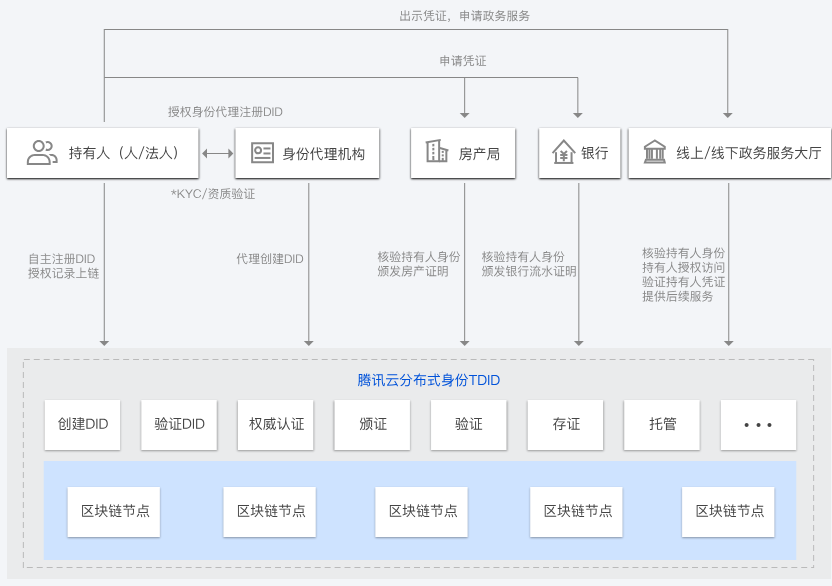Select the 验证 module box
The image size is (832, 586).
click(468, 424)
